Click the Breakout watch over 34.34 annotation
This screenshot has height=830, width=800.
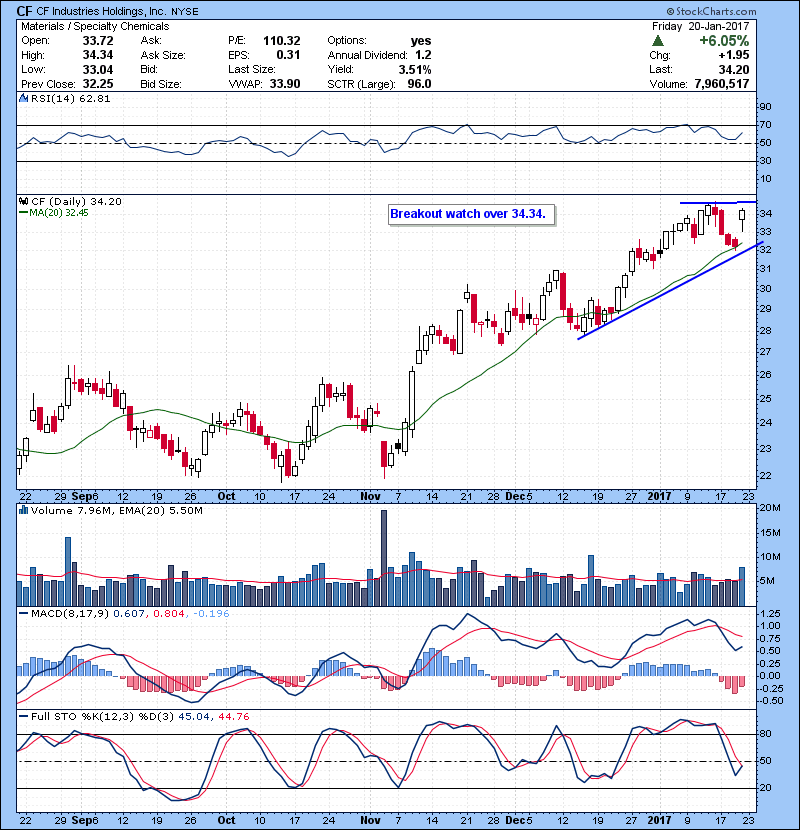click(x=471, y=214)
